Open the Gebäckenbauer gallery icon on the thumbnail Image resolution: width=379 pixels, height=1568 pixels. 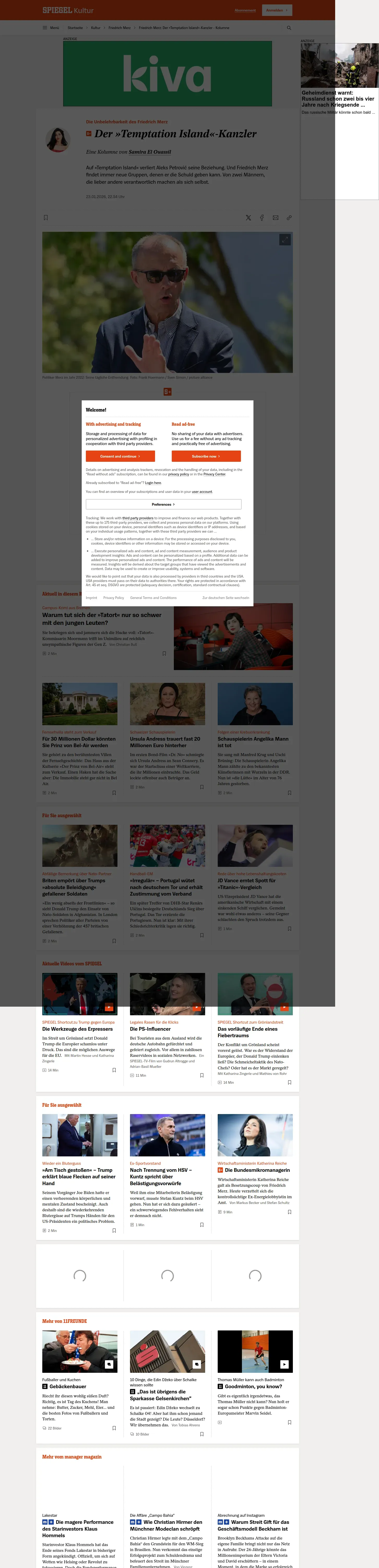point(109,1364)
